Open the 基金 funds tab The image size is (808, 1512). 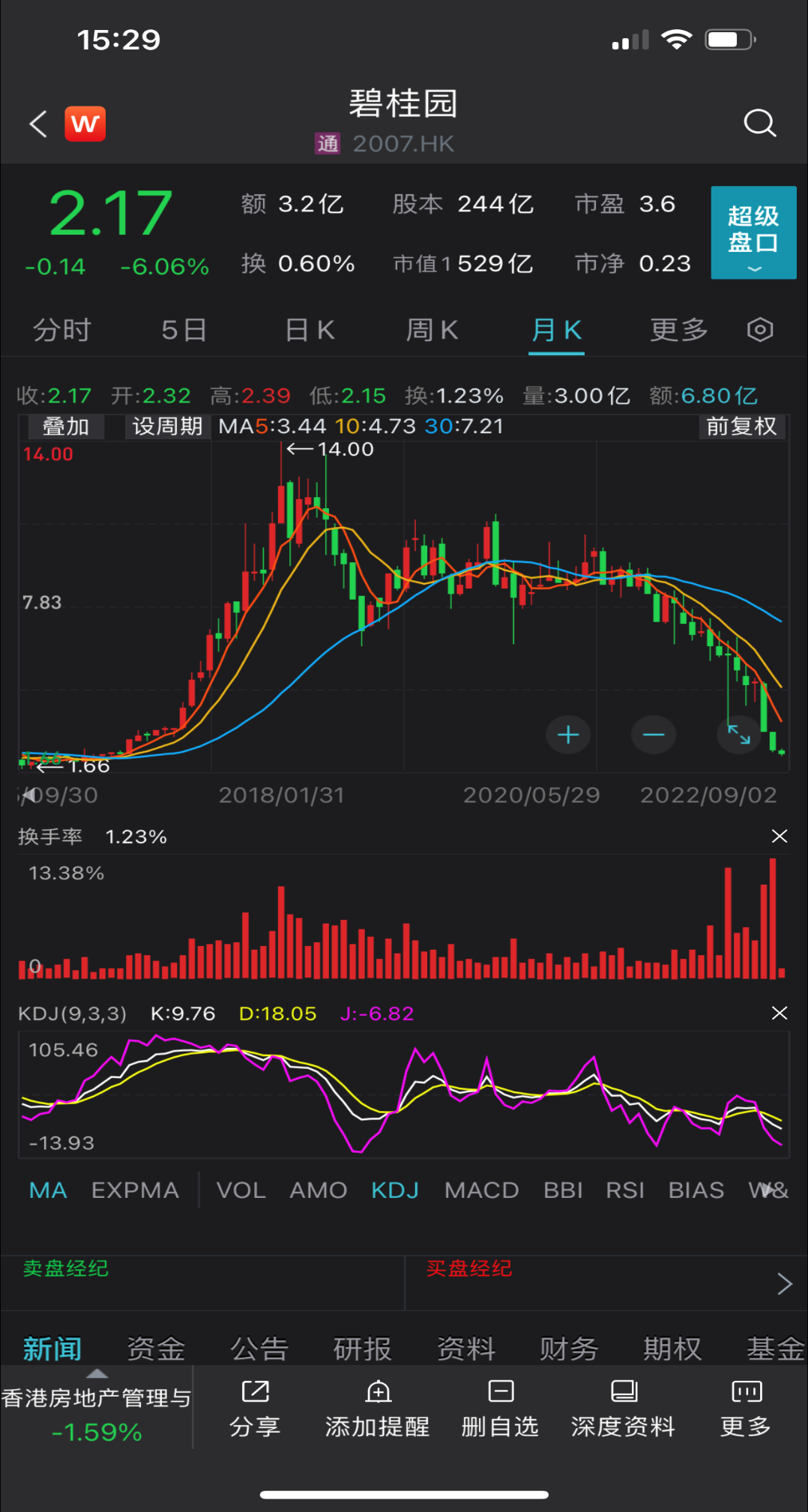click(776, 1349)
